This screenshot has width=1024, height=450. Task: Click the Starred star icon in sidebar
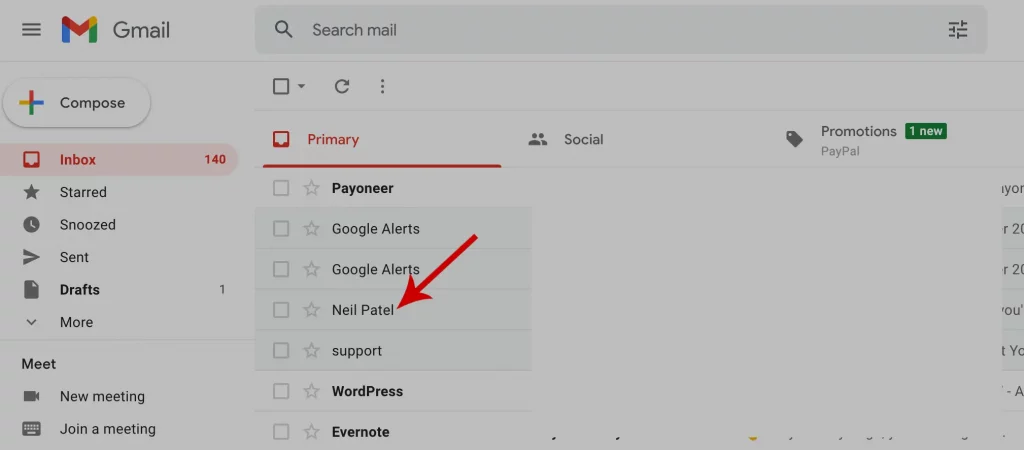(x=31, y=192)
